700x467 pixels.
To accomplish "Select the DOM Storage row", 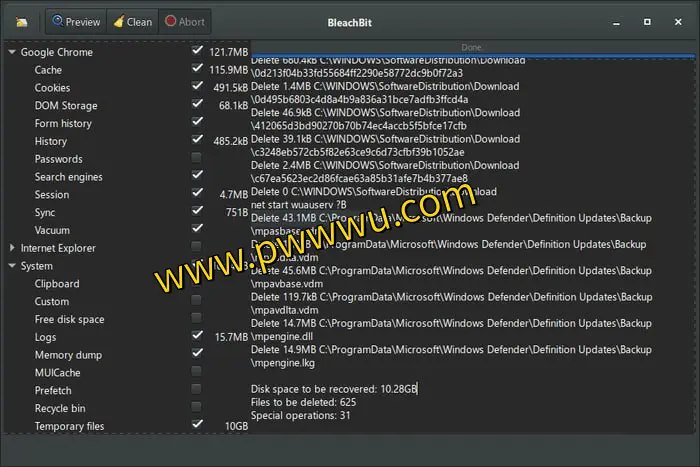I will (66, 106).
